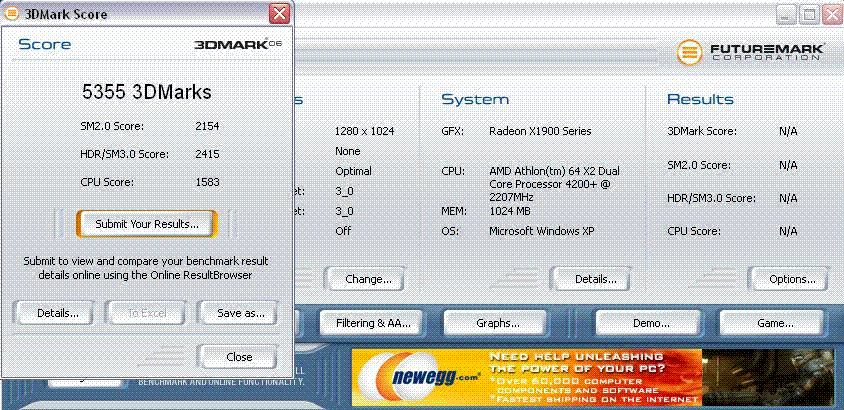Close 3DMark Score dialog via red X
844x410 pixels.
(x=279, y=13)
